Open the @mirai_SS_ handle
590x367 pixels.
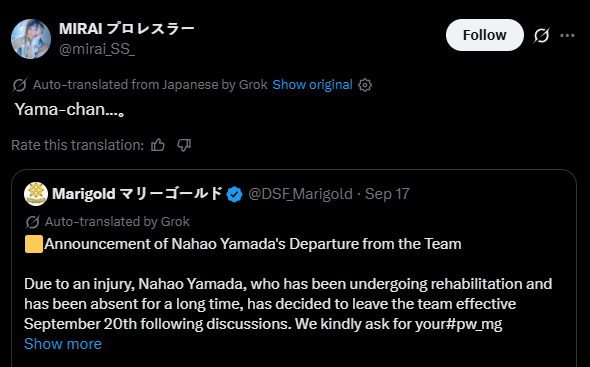click(97, 49)
